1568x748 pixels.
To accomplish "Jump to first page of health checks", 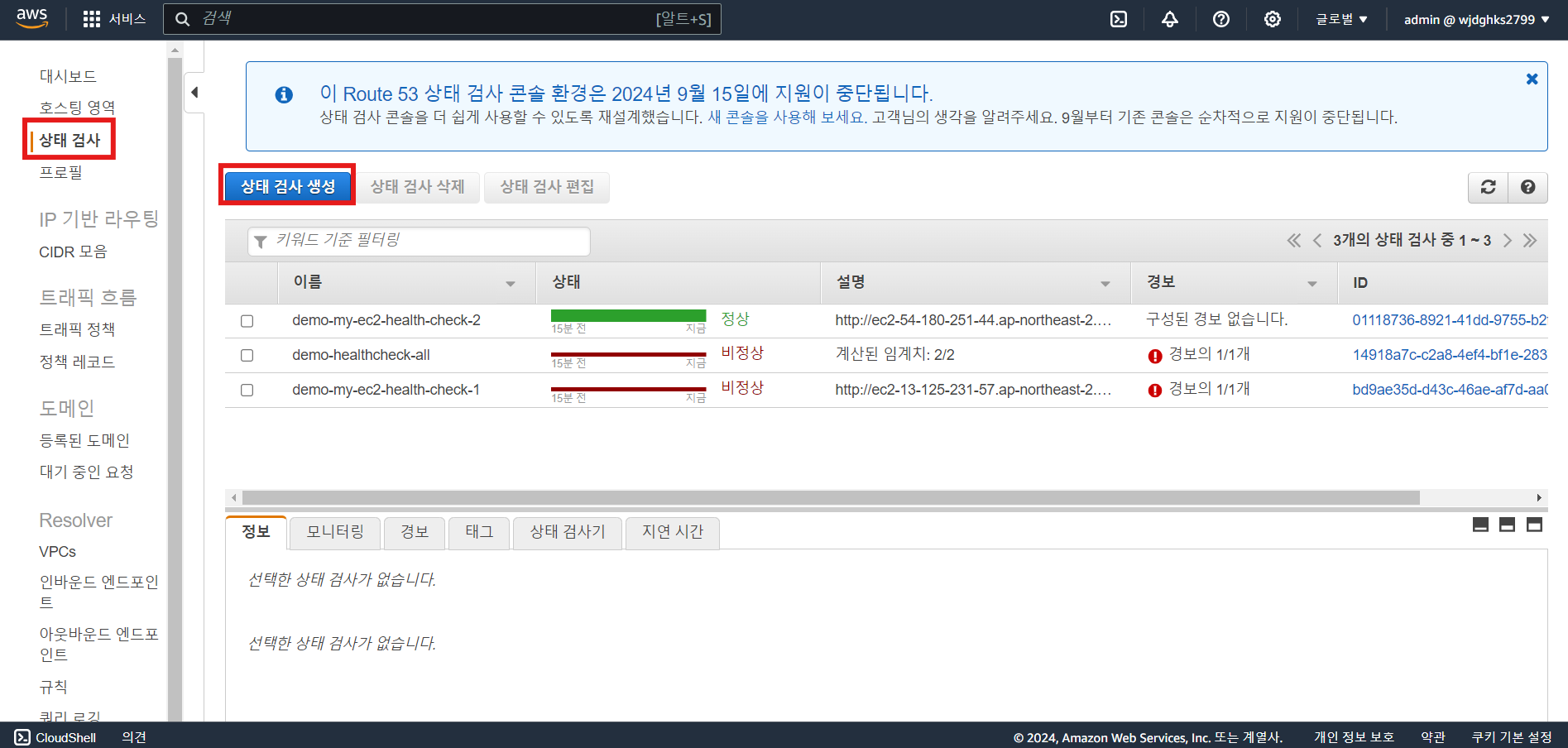I will click(x=1294, y=240).
